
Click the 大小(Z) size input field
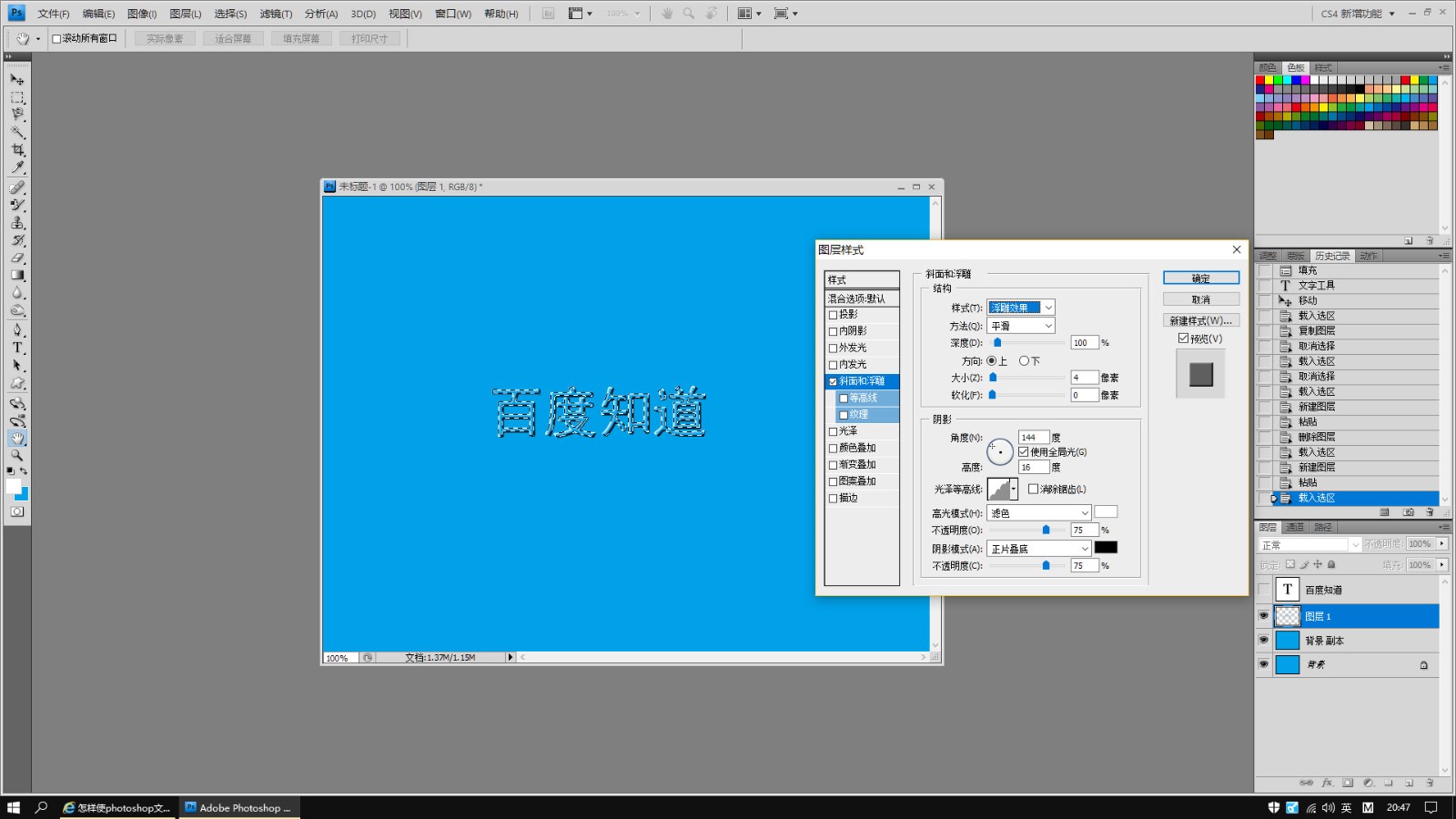tap(1084, 378)
